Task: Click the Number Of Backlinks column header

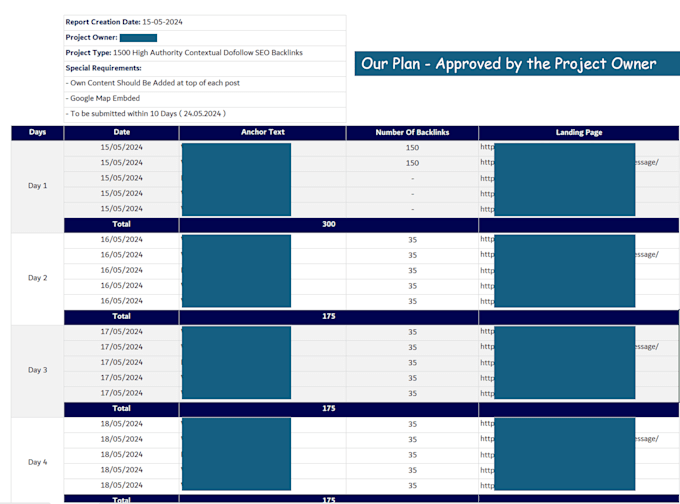Action: tap(412, 133)
